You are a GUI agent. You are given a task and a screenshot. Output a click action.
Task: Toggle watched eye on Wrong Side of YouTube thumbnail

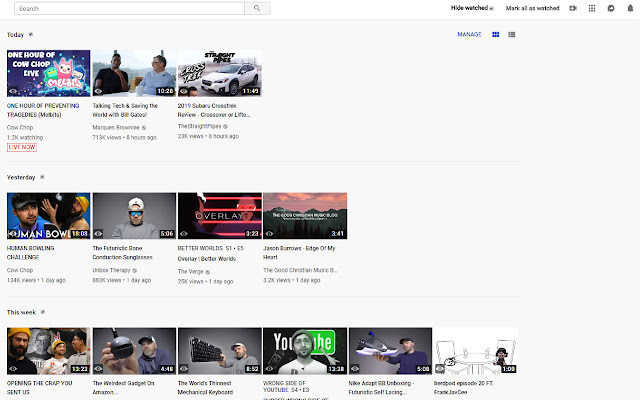269,369
